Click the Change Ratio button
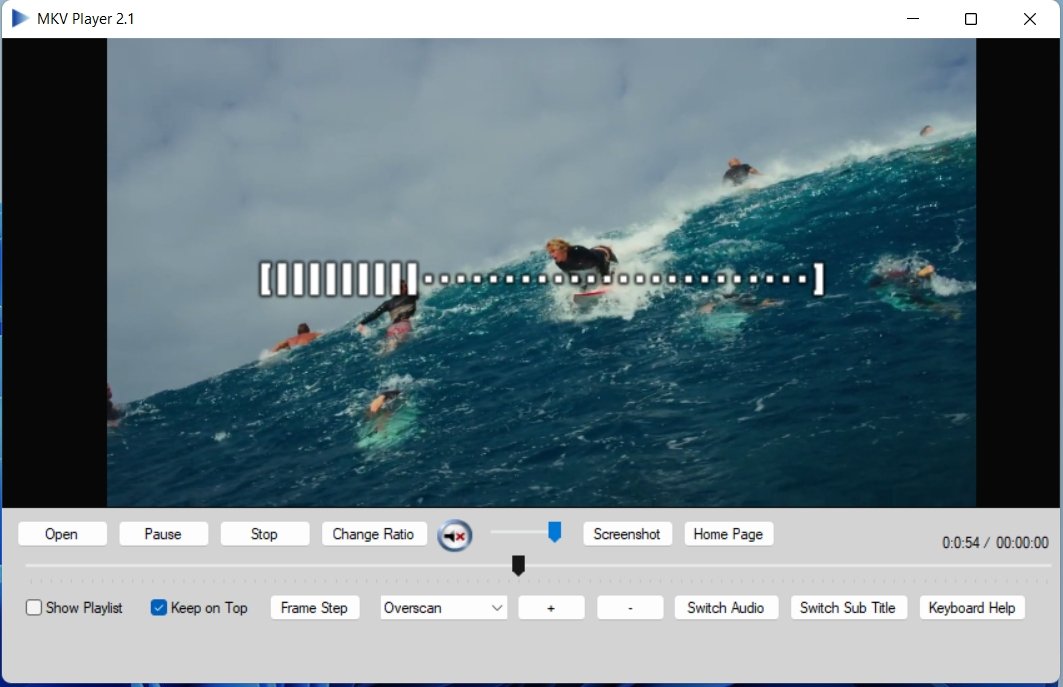 point(374,534)
